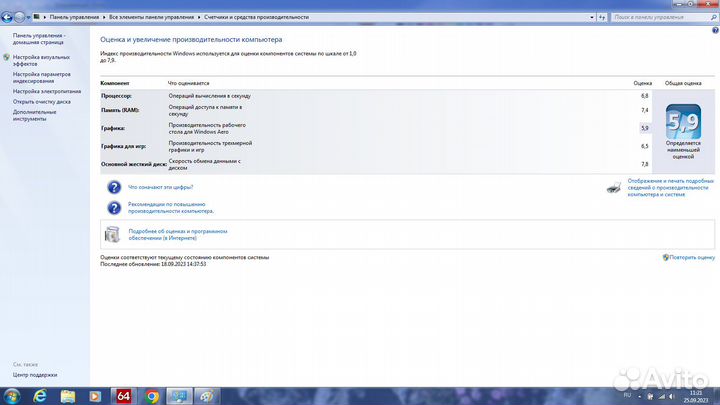Viewport: 720px width, 405px height.
Task: Select the 'Процессор:' row label
Action: point(117,96)
